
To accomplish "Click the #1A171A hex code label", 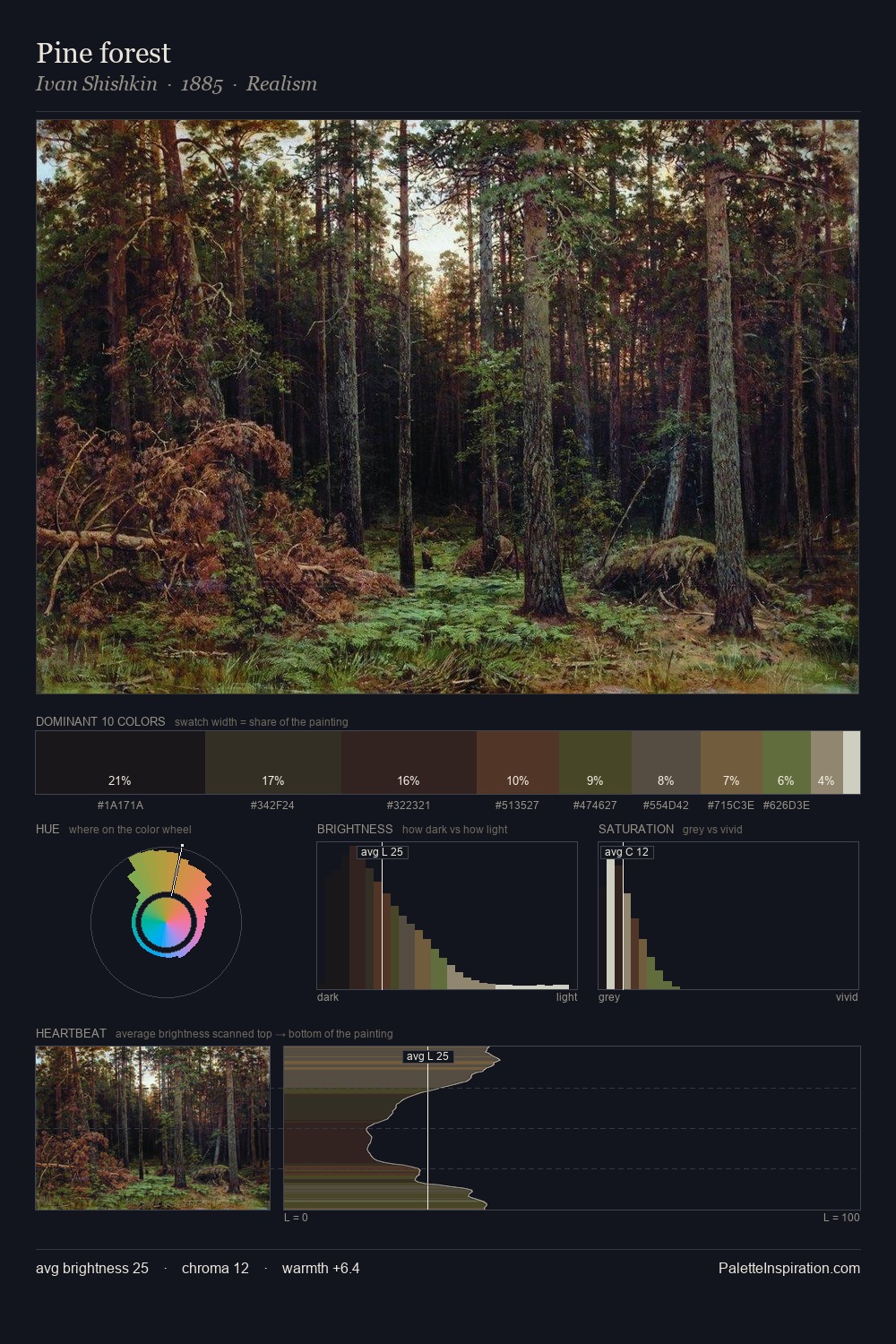I will pos(120,806).
